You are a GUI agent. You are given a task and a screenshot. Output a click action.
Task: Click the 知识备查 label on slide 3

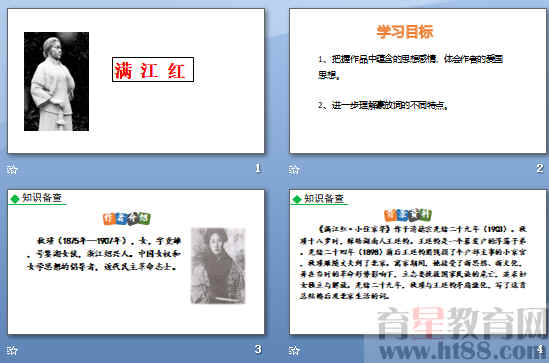tap(42, 198)
